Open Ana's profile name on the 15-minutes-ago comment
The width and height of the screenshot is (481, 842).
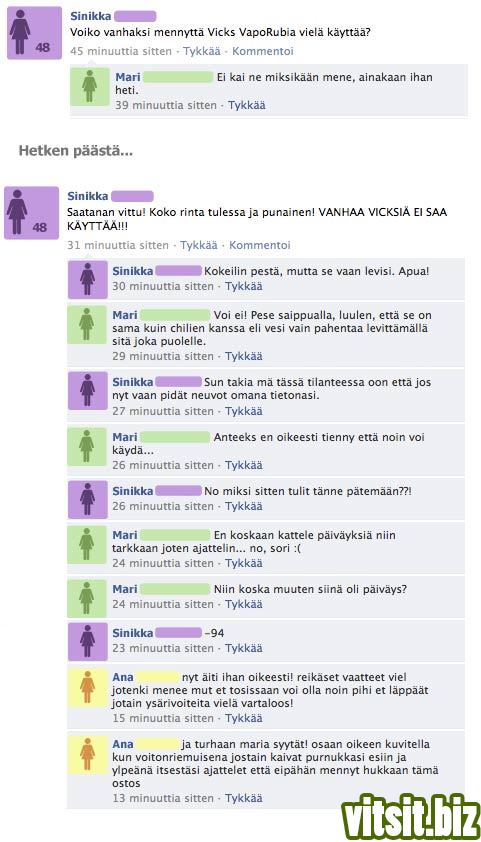pos(123,677)
